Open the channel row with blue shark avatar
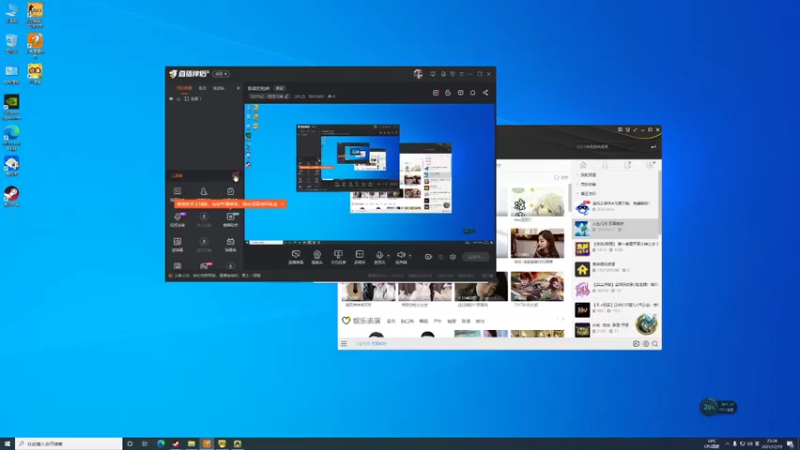The image size is (800, 450). [615, 208]
